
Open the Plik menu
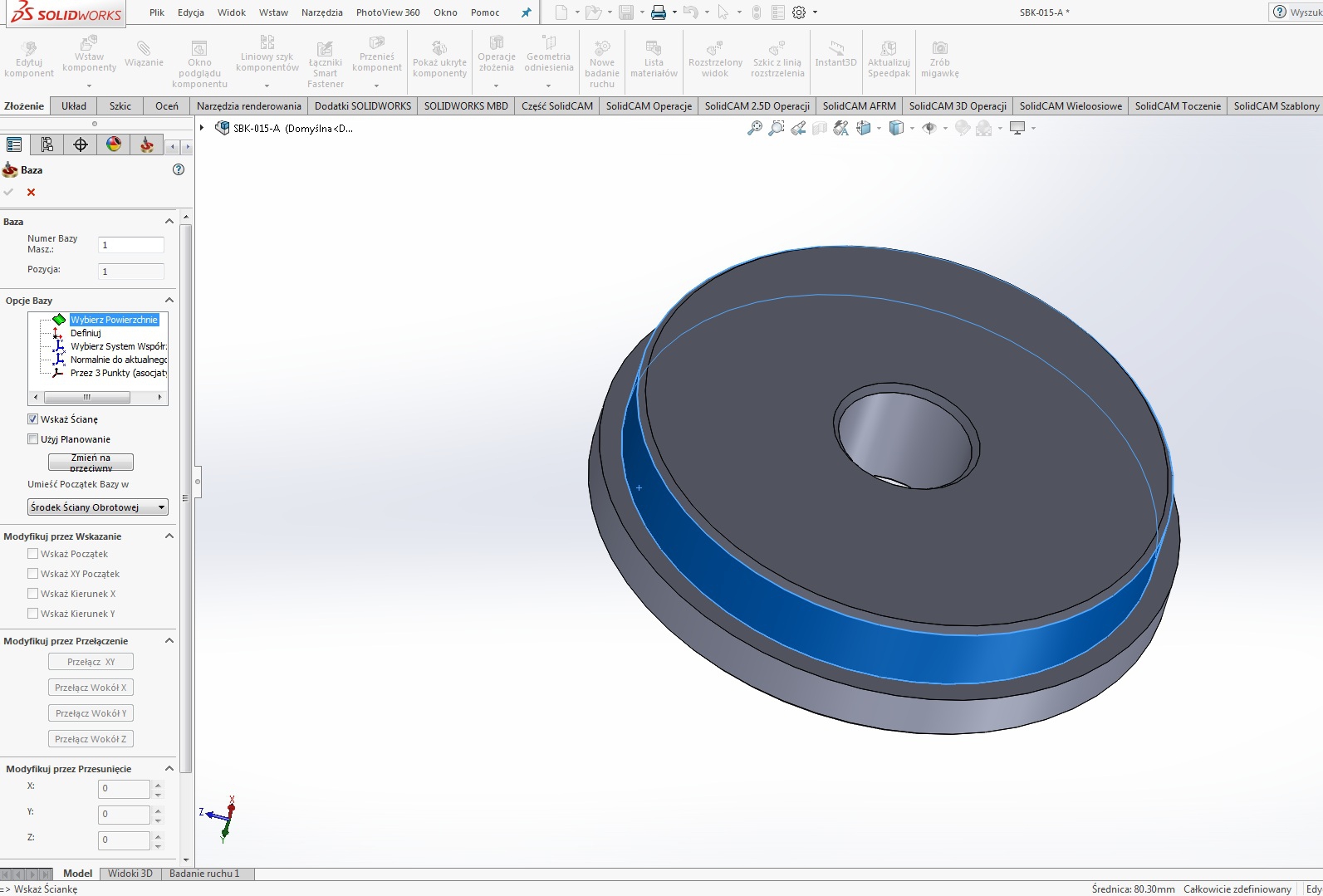click(x=157, y=12)
